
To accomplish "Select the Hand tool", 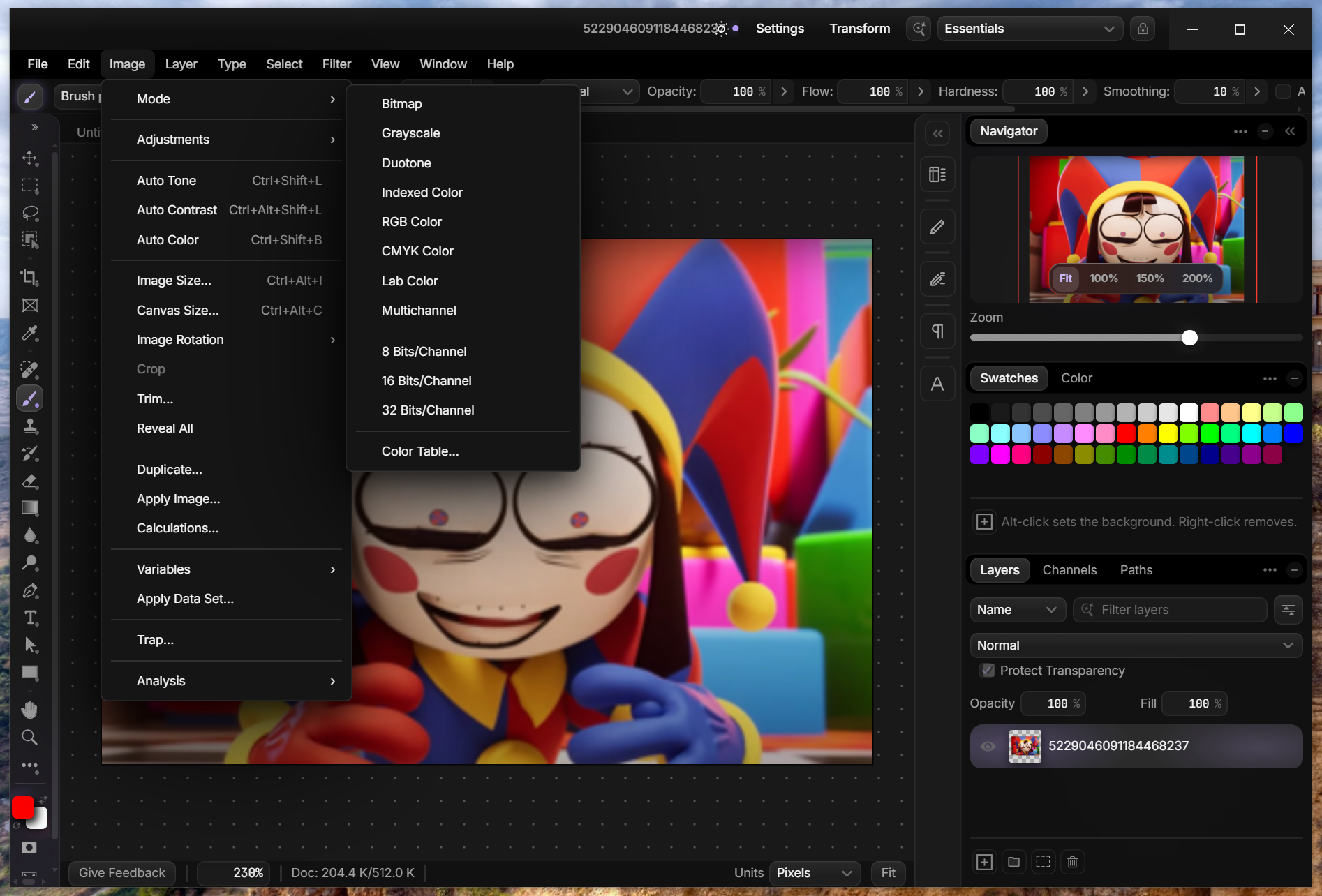I will pos(29,710).
